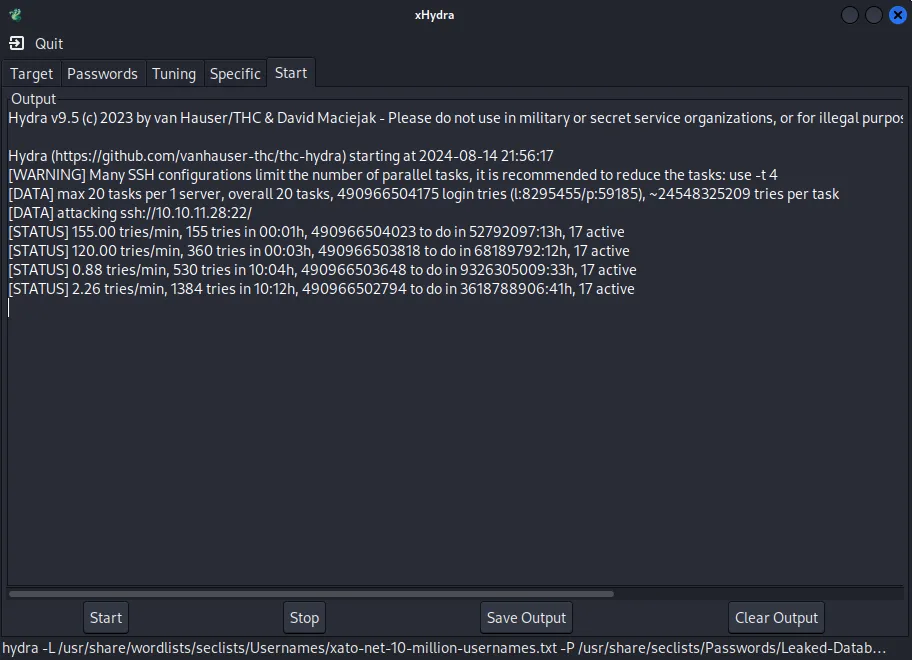The width and height of the screenshot is (912, 660).
Task: Stop the running Hydra attack
Action: coord(304,618)
